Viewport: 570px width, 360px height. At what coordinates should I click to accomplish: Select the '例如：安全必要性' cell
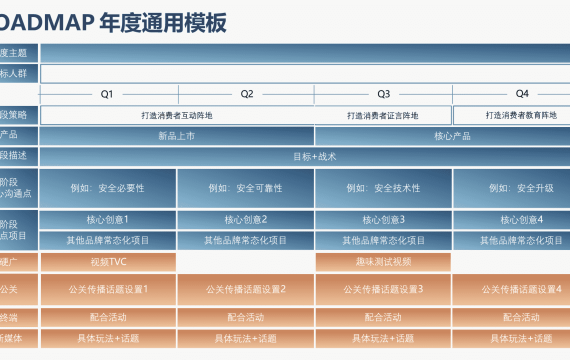pyautogui.click(x=108, y=188)
